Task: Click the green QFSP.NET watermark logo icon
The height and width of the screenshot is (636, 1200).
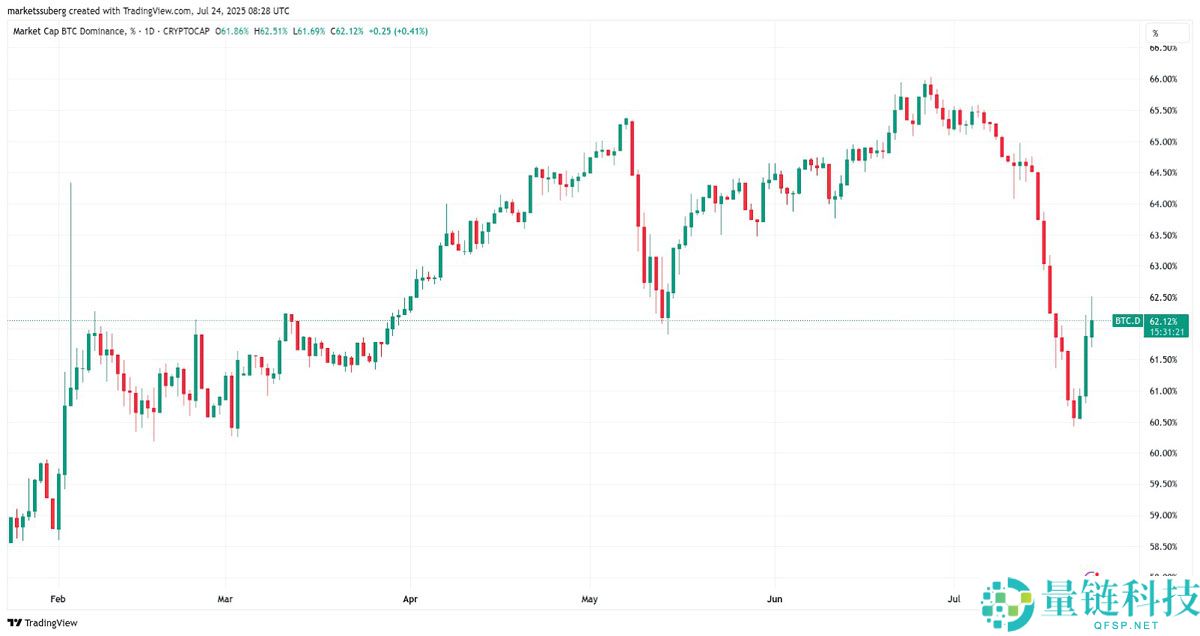Action: pyautogui.click(x=1006, y=603)
